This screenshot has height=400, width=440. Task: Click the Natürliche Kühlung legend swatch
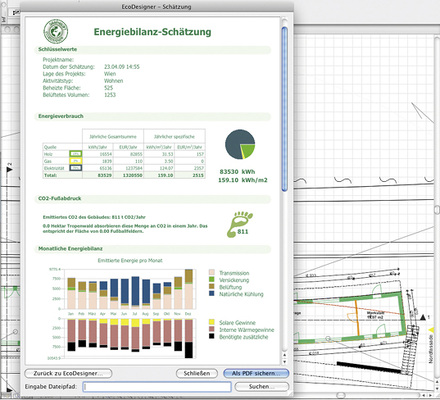pyautogui.click(x=211, y=294)
